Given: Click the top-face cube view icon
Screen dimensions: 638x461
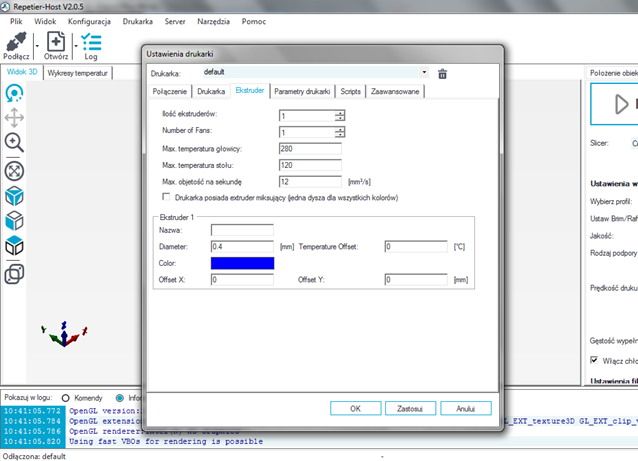Looking at the screenshot, I should tap(14, 246).
